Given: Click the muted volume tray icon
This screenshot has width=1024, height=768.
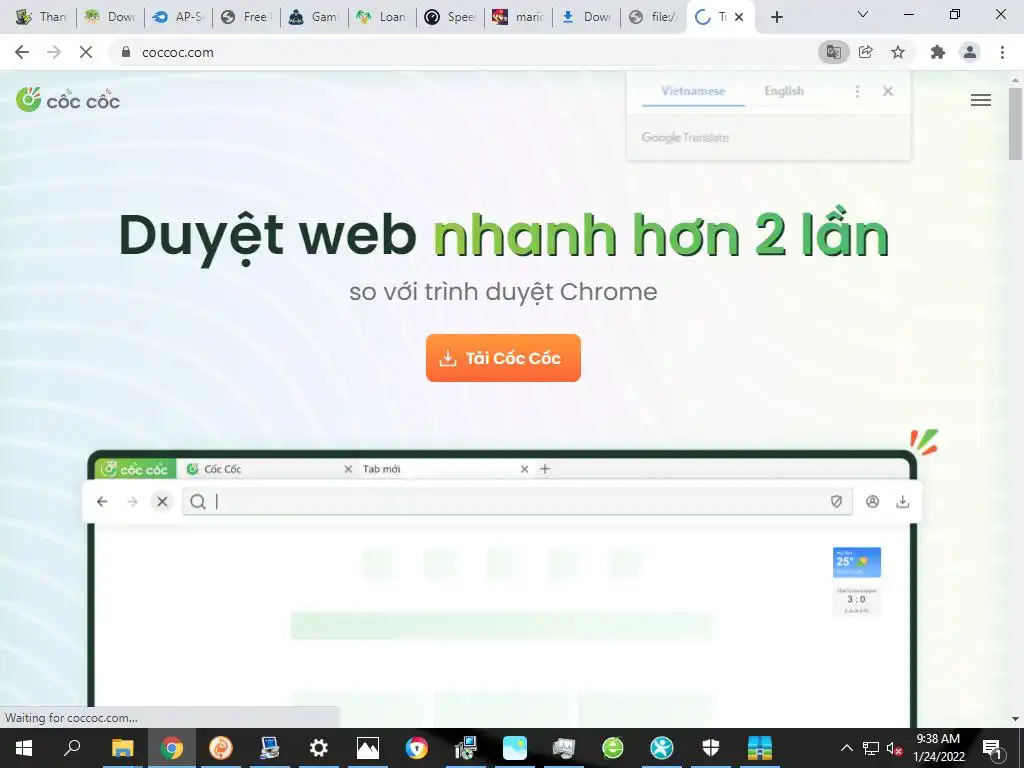Looking at the screenshot, I should (894, 748).
